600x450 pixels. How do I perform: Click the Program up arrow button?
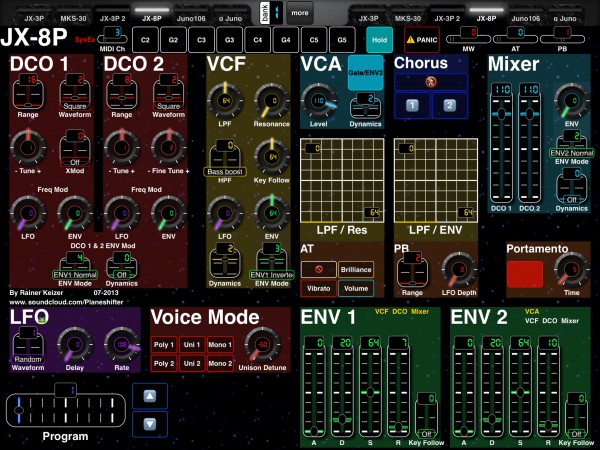point(150,396)
